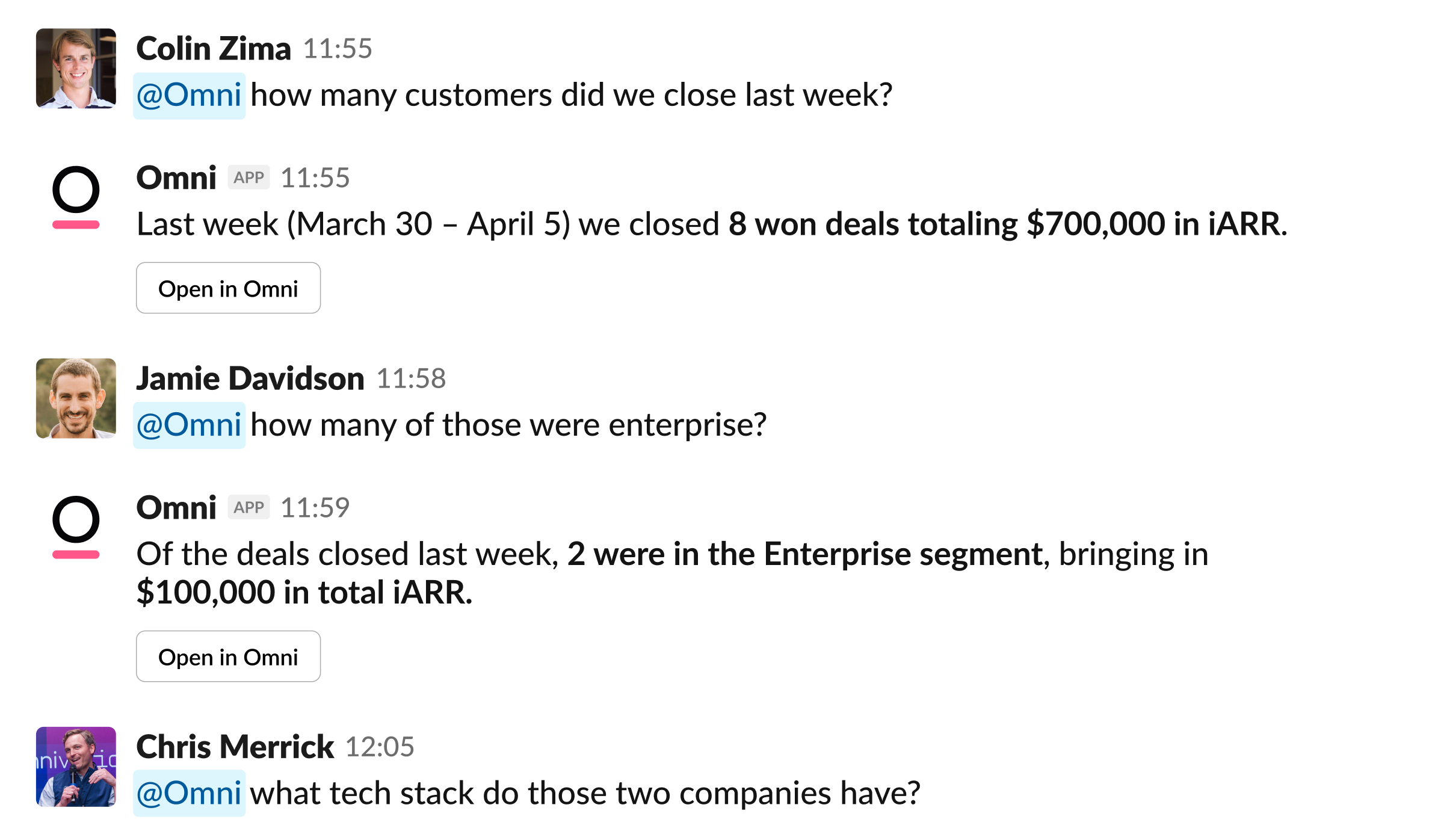Viewport: 1435px width, 840px height.
Task: Open the @Omni mention in Colin's question
Action: [x=188, y=94]
